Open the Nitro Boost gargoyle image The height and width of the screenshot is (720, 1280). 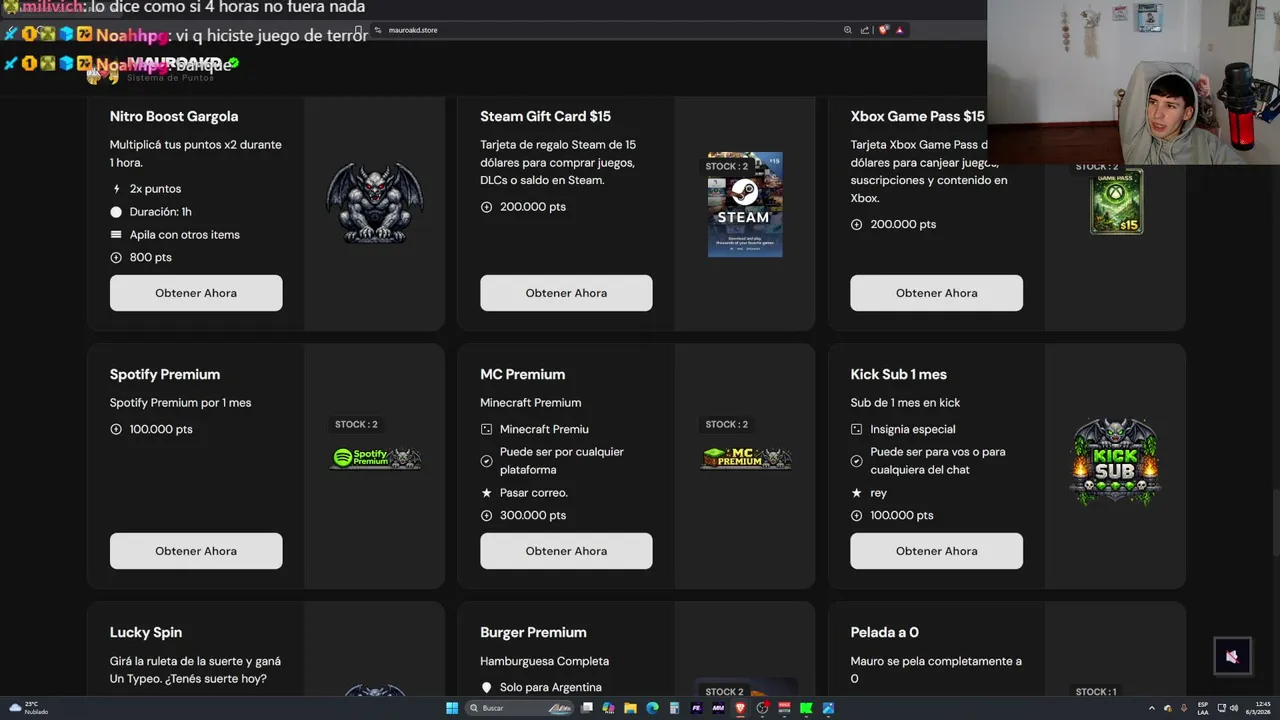375,203
